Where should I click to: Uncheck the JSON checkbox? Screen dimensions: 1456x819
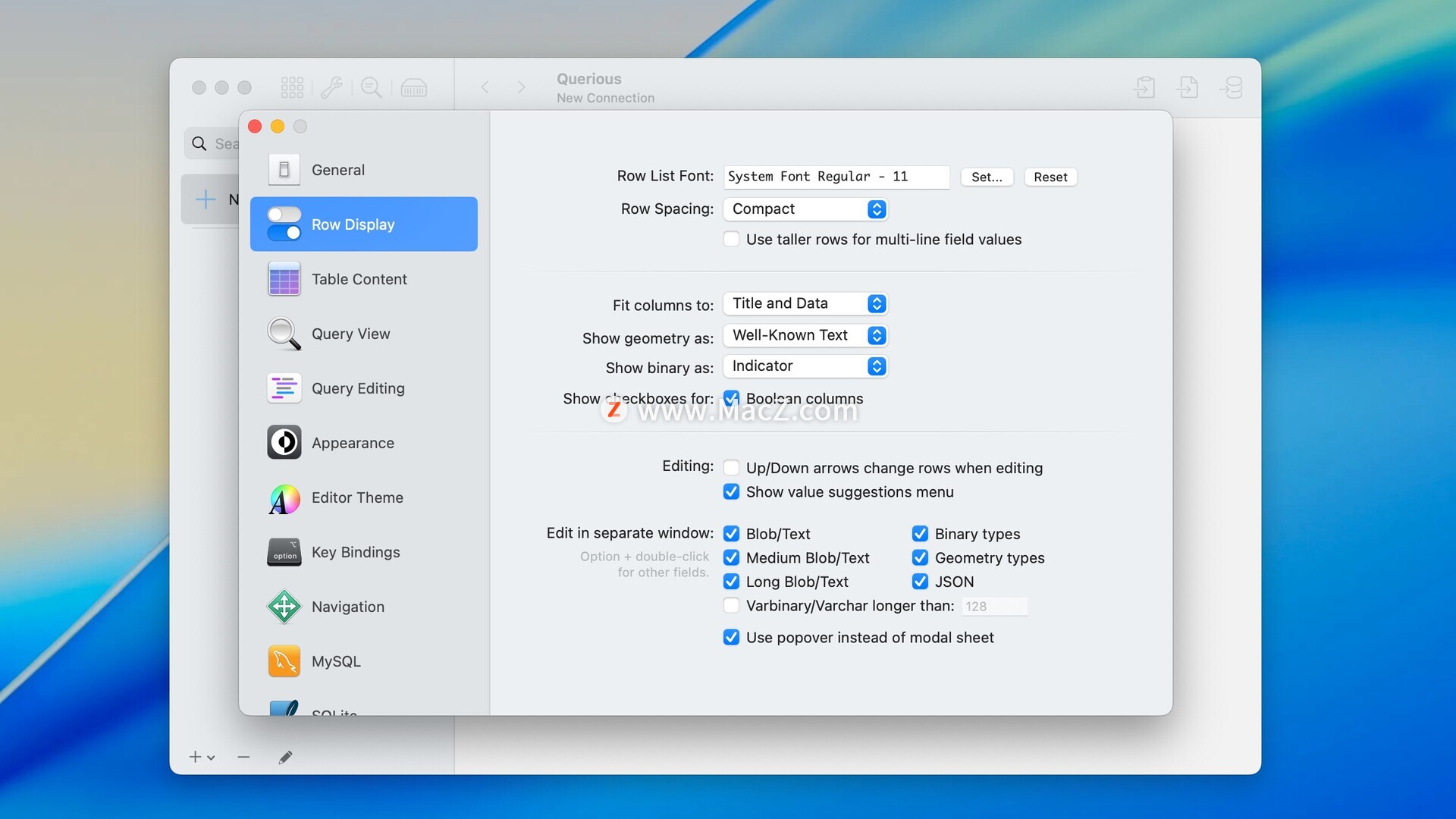point(920,582)
